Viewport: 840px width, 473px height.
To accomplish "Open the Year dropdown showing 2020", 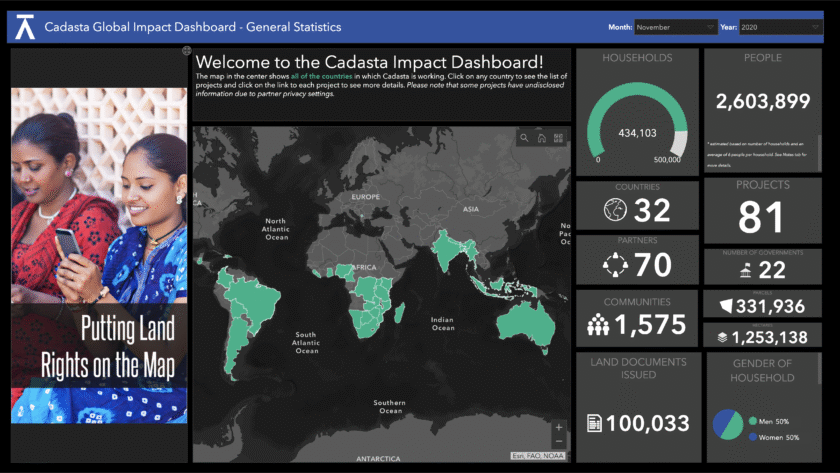I will (x=790, y=27).
